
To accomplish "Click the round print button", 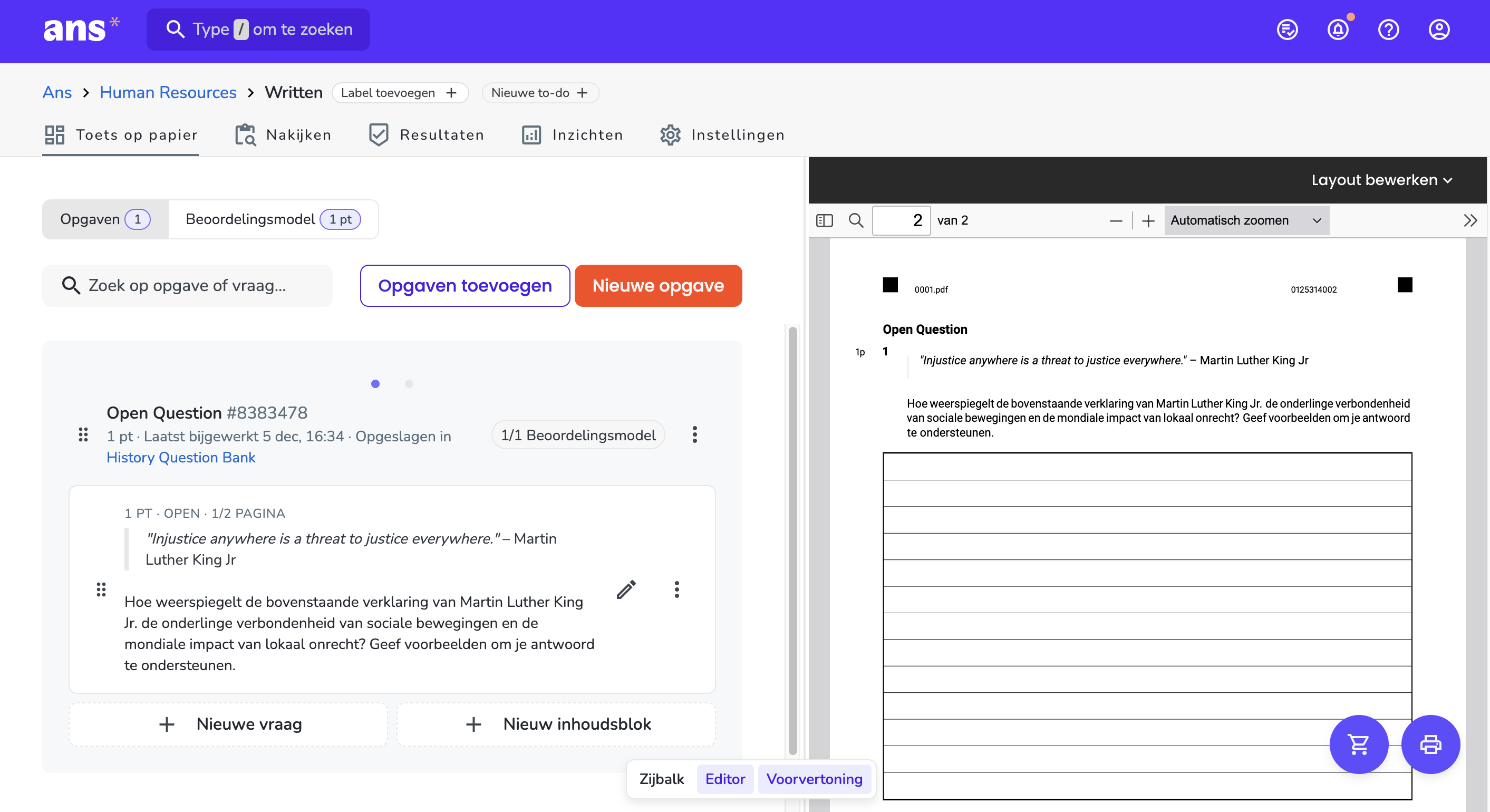I will point(1430,744).
